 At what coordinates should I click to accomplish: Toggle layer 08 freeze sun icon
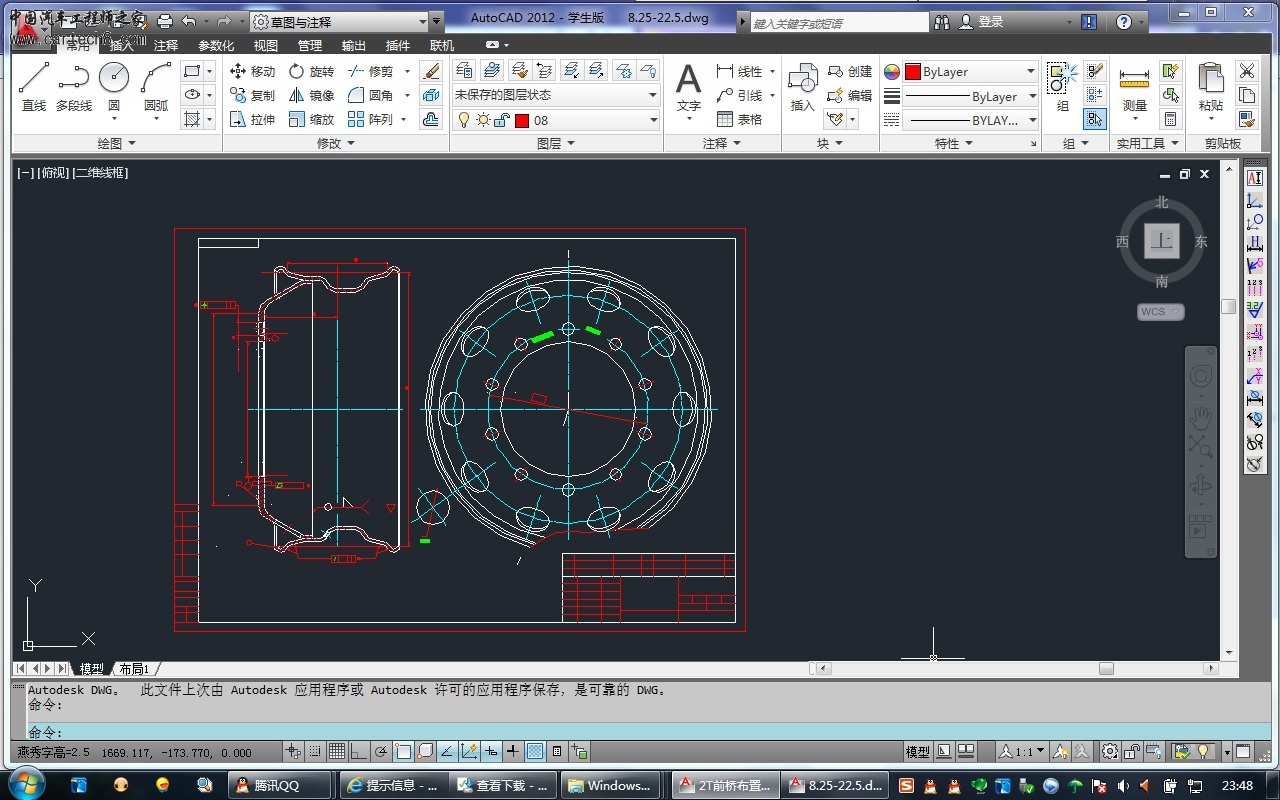[x=483, y=120]
